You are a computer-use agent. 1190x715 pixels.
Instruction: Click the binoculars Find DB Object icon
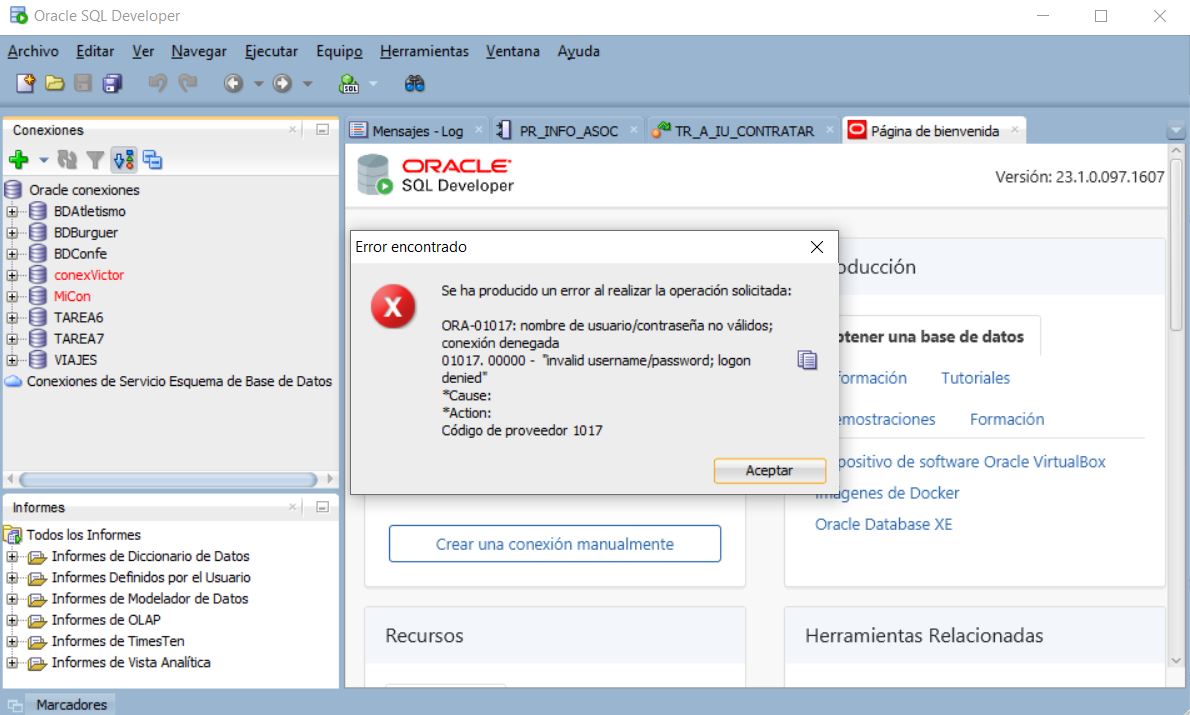click(x=414, y=84)
